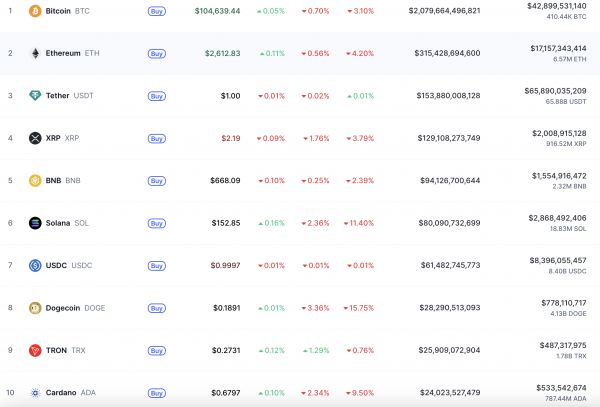Image resolution: width=600 pixels, height=407 pixels.
Task: Click the BNB logo icon
Action: [35, 181]
